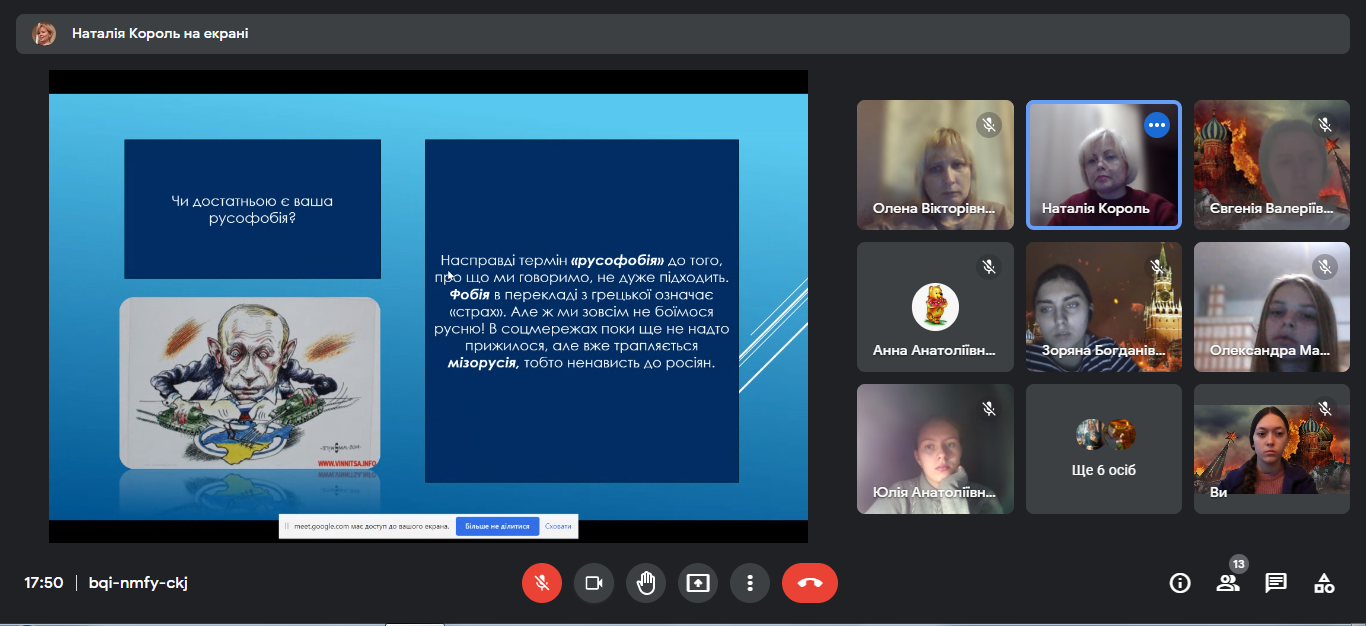Screen dimensions: 1366x626
Task: Click the muted mic icon on Юлія Анатоліївна tile
Action: (989, 408)
